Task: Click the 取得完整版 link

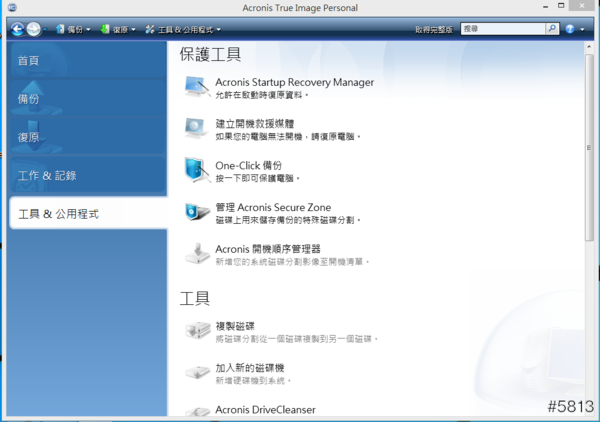Action: point(434,29)
